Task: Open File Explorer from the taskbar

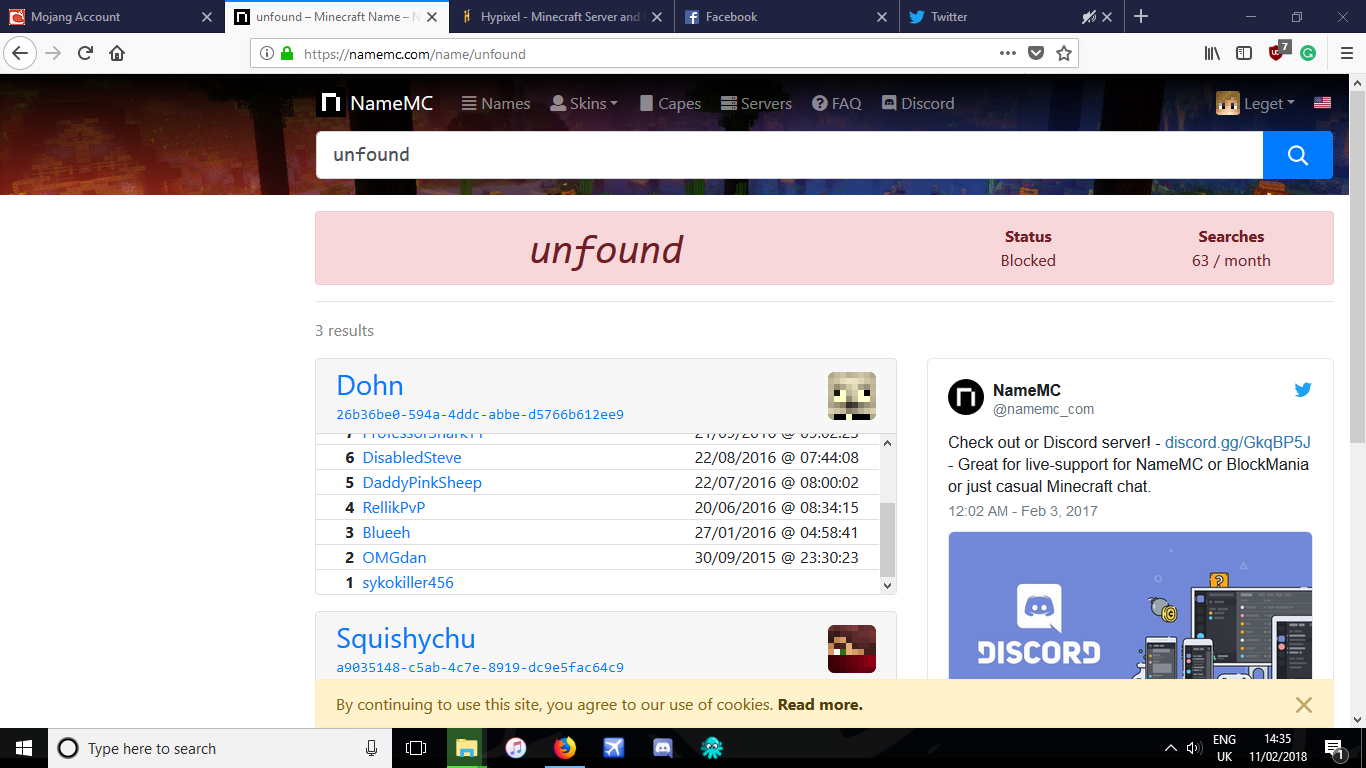Action: click(x=467, y=748)
